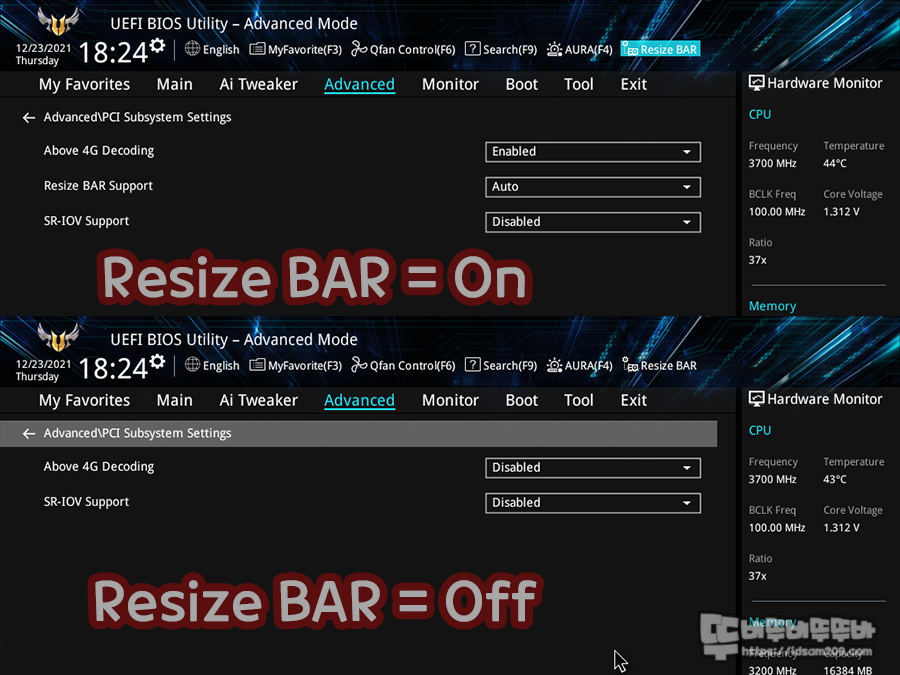Open AURA(F4) lighting in the upper BIOS toolbar
The height and width of the screenshot is (675, 900).
click(579, 49)
